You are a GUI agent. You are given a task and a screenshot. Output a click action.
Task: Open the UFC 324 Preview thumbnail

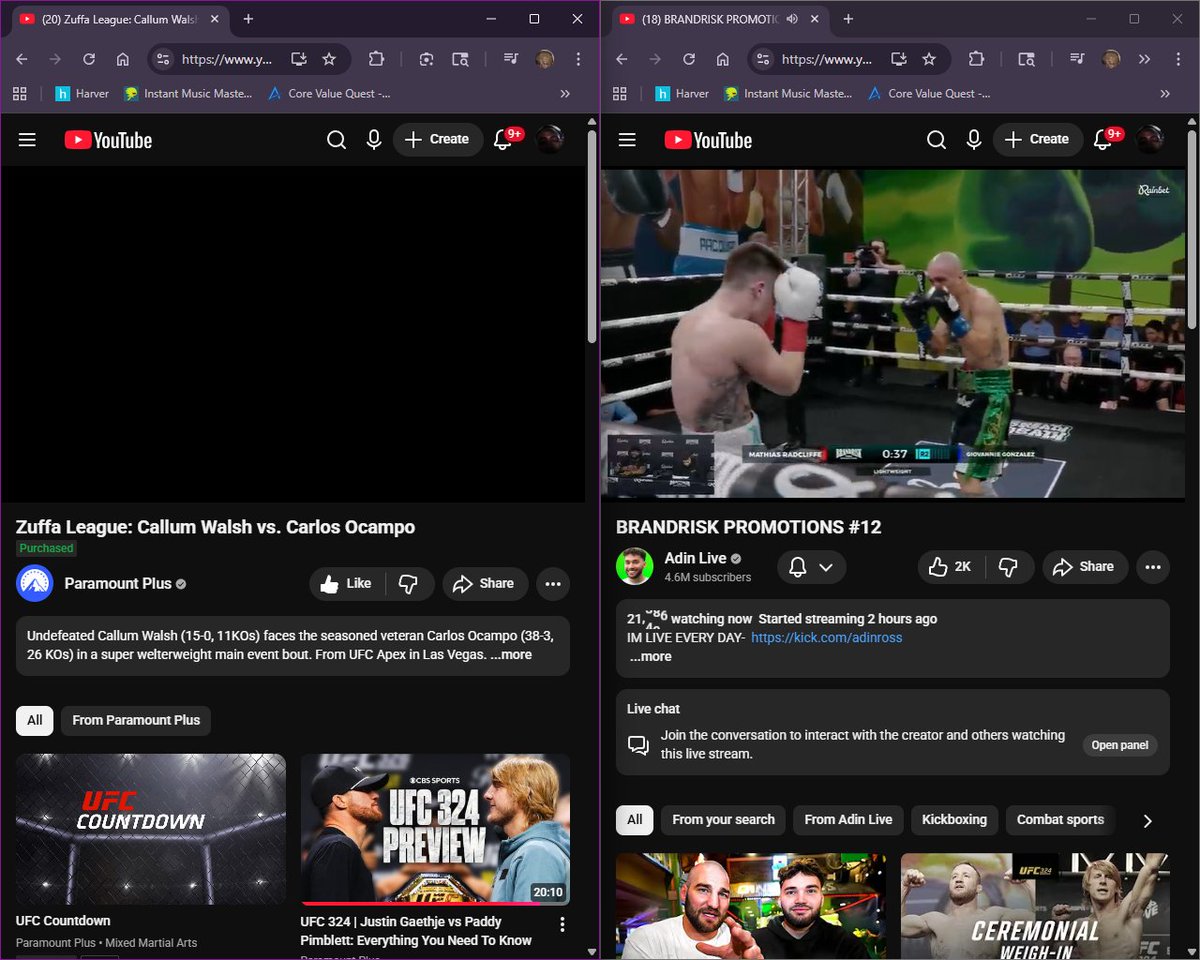[435, 828]
